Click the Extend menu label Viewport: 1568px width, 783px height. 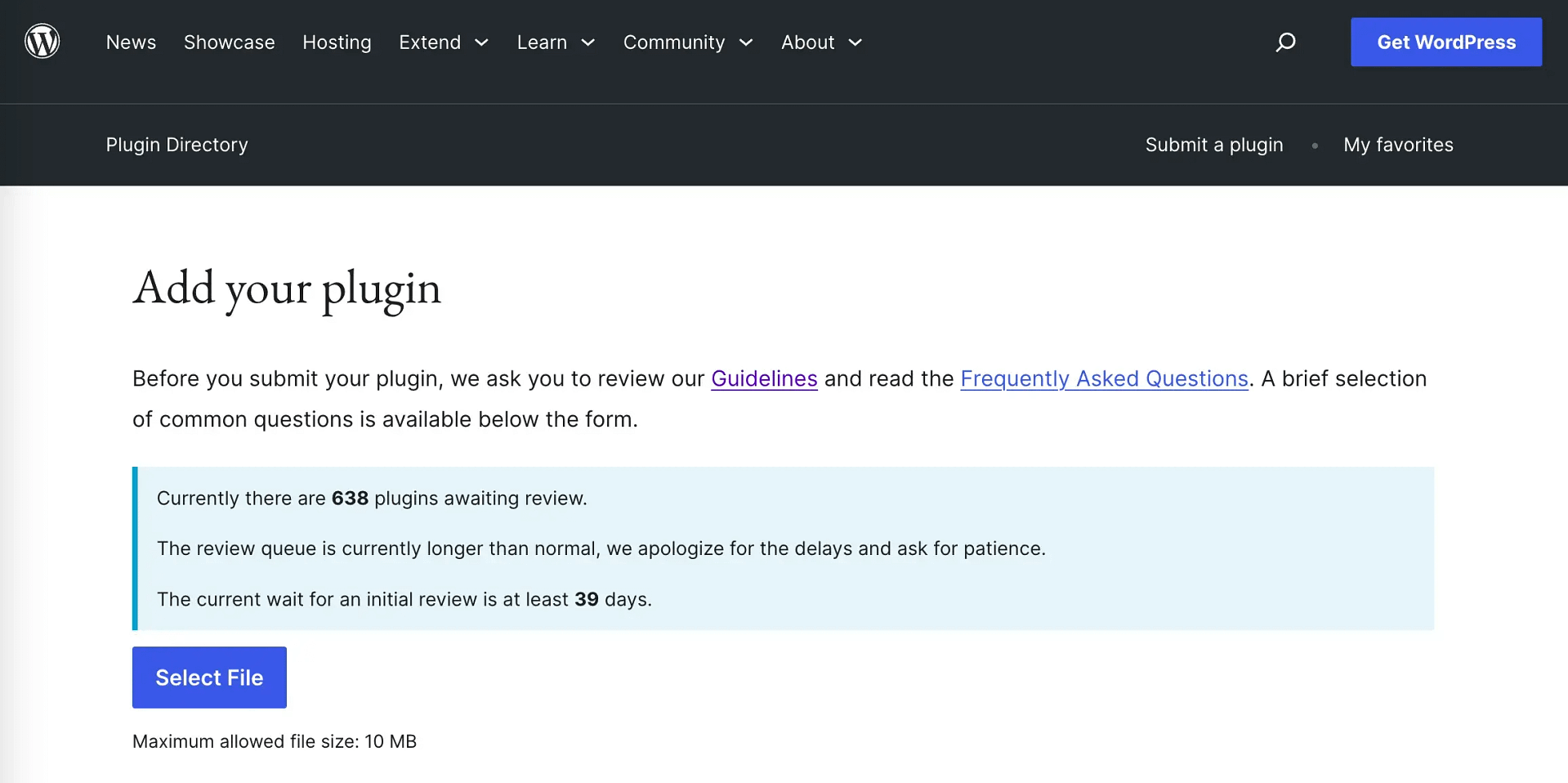(x=430, y=43)
